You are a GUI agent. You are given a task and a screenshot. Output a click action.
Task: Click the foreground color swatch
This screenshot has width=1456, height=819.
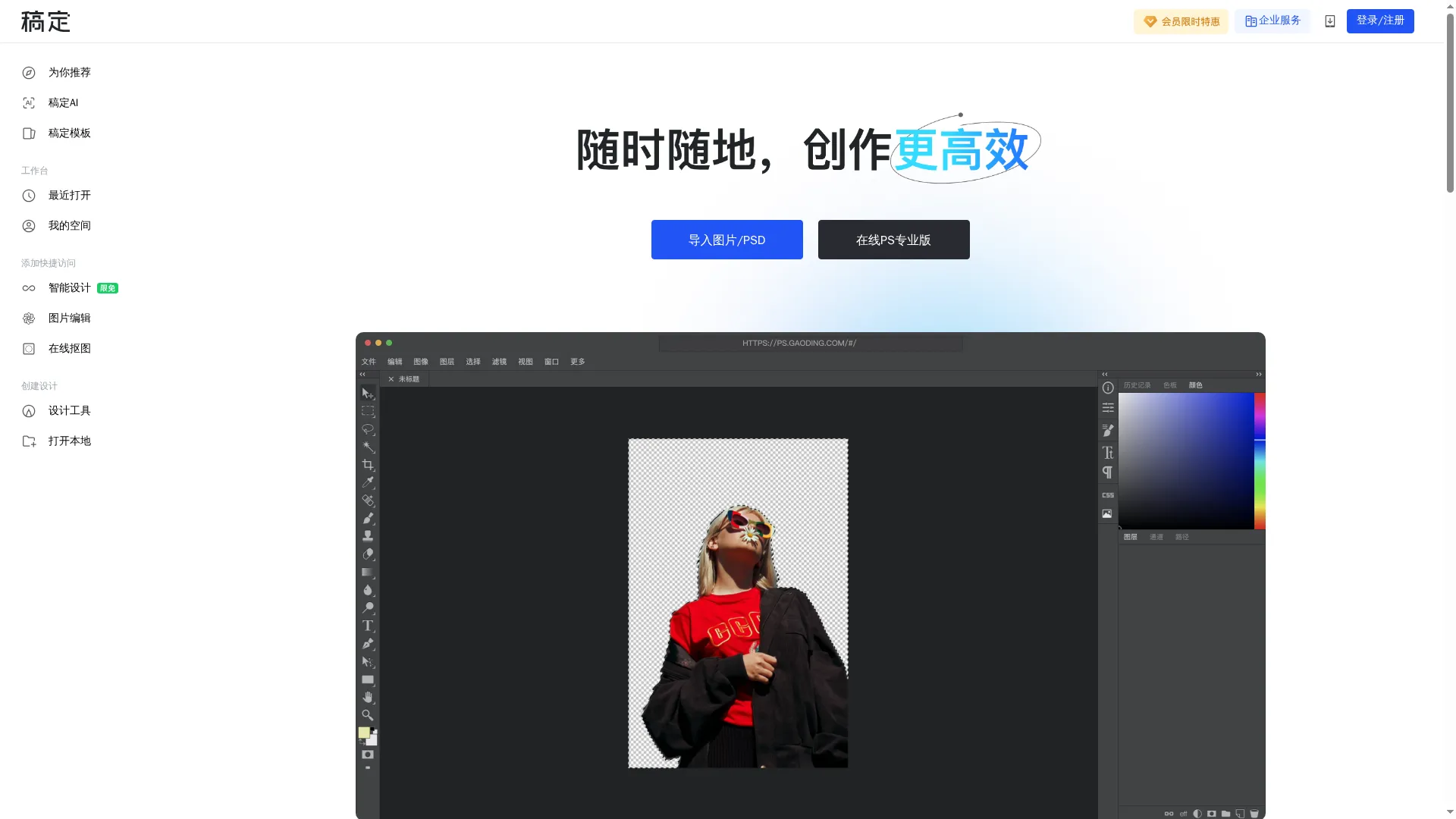click(x=365, y=731)
